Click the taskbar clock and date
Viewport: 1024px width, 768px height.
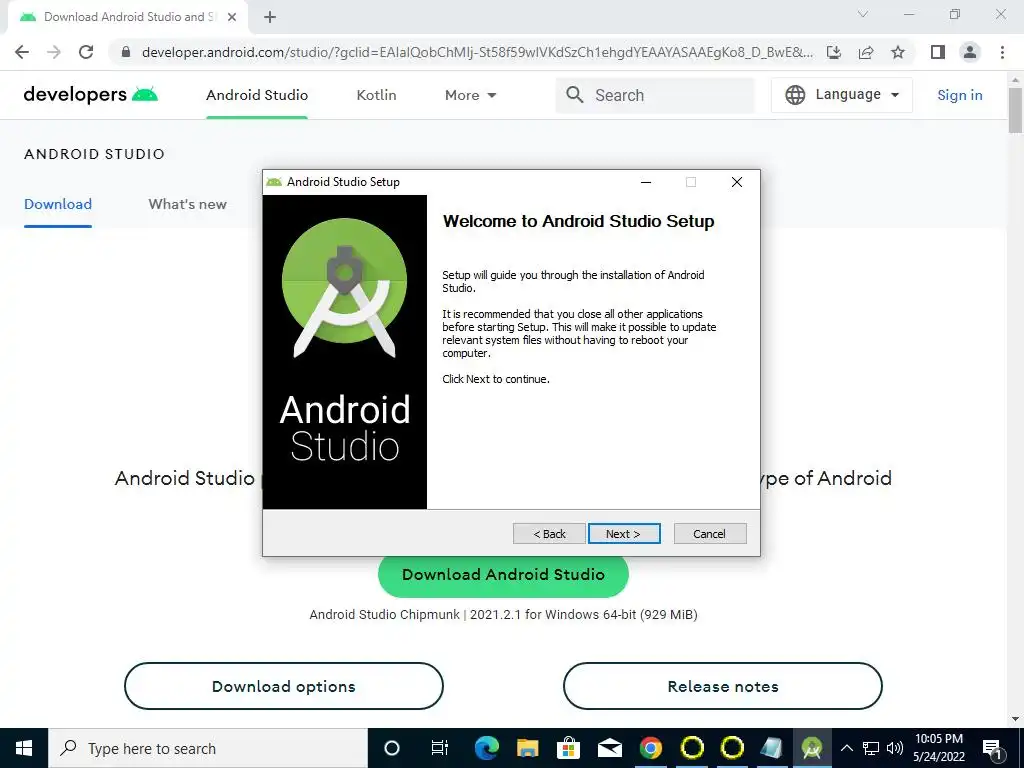[x=938, y=748]
